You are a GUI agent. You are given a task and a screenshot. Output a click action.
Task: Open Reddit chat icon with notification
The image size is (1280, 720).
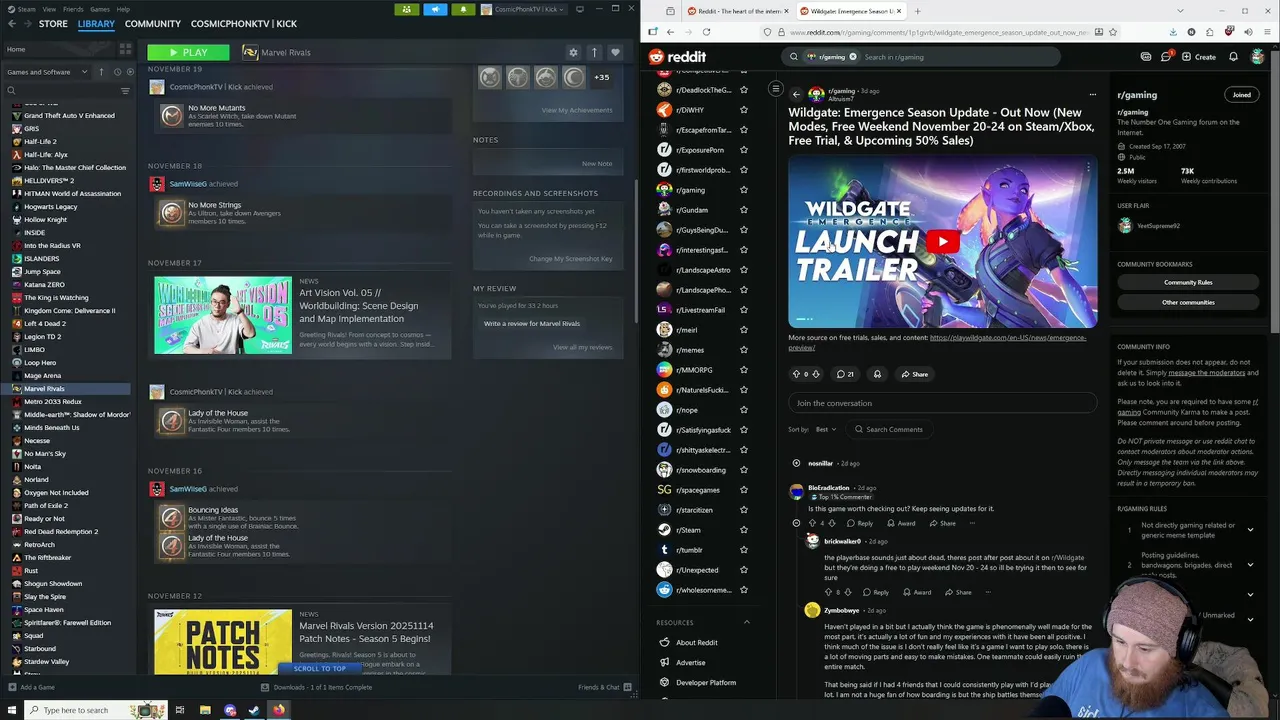1165,57
